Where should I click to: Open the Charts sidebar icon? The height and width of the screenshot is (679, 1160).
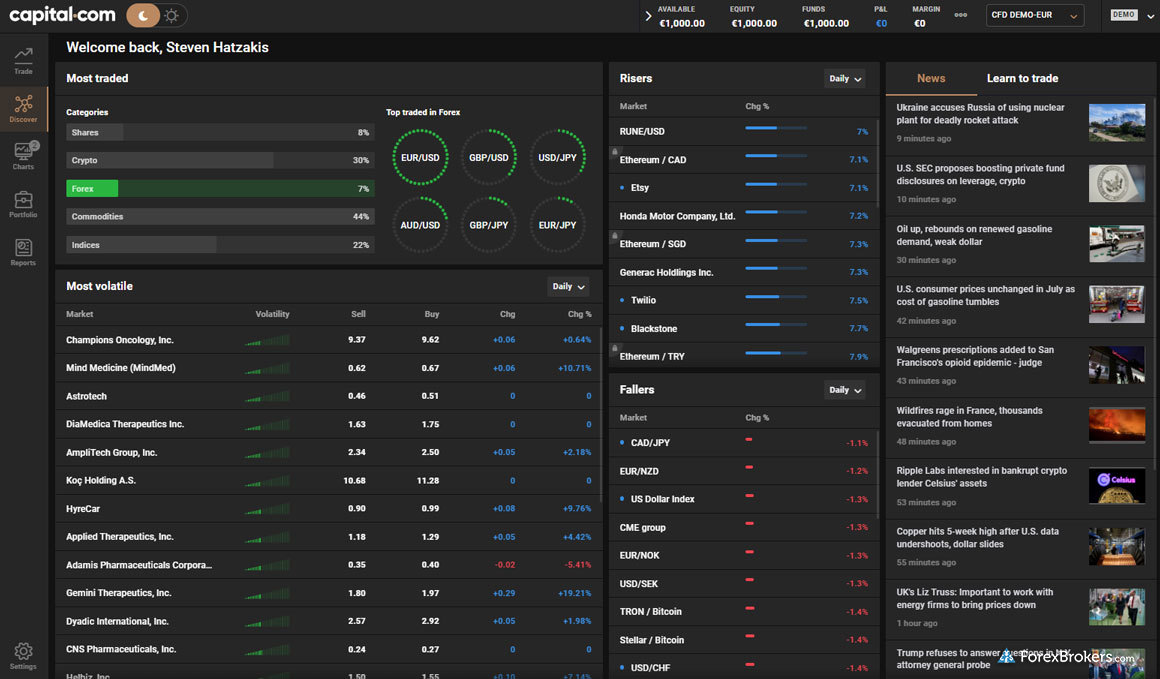tap(23, 155)
